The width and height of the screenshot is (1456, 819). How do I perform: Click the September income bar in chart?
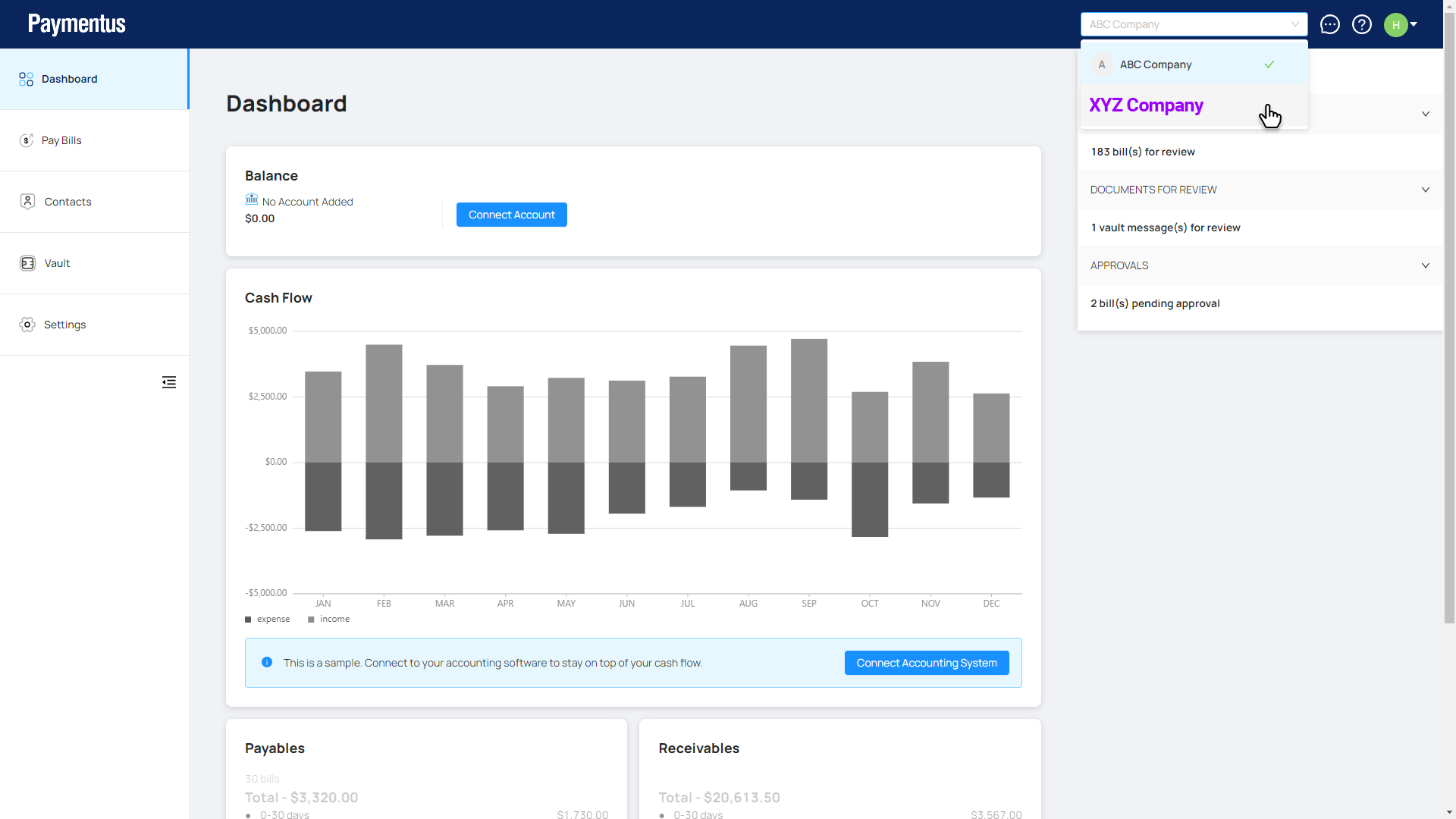pyautogui.click(x=809, y=400)
